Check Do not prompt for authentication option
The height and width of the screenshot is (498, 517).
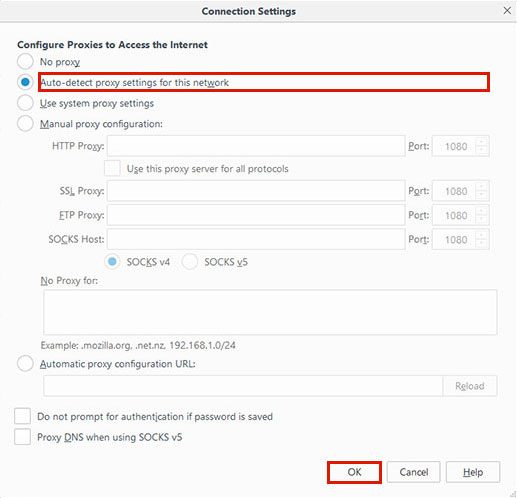pyautogui.click(x=22, y=416)
